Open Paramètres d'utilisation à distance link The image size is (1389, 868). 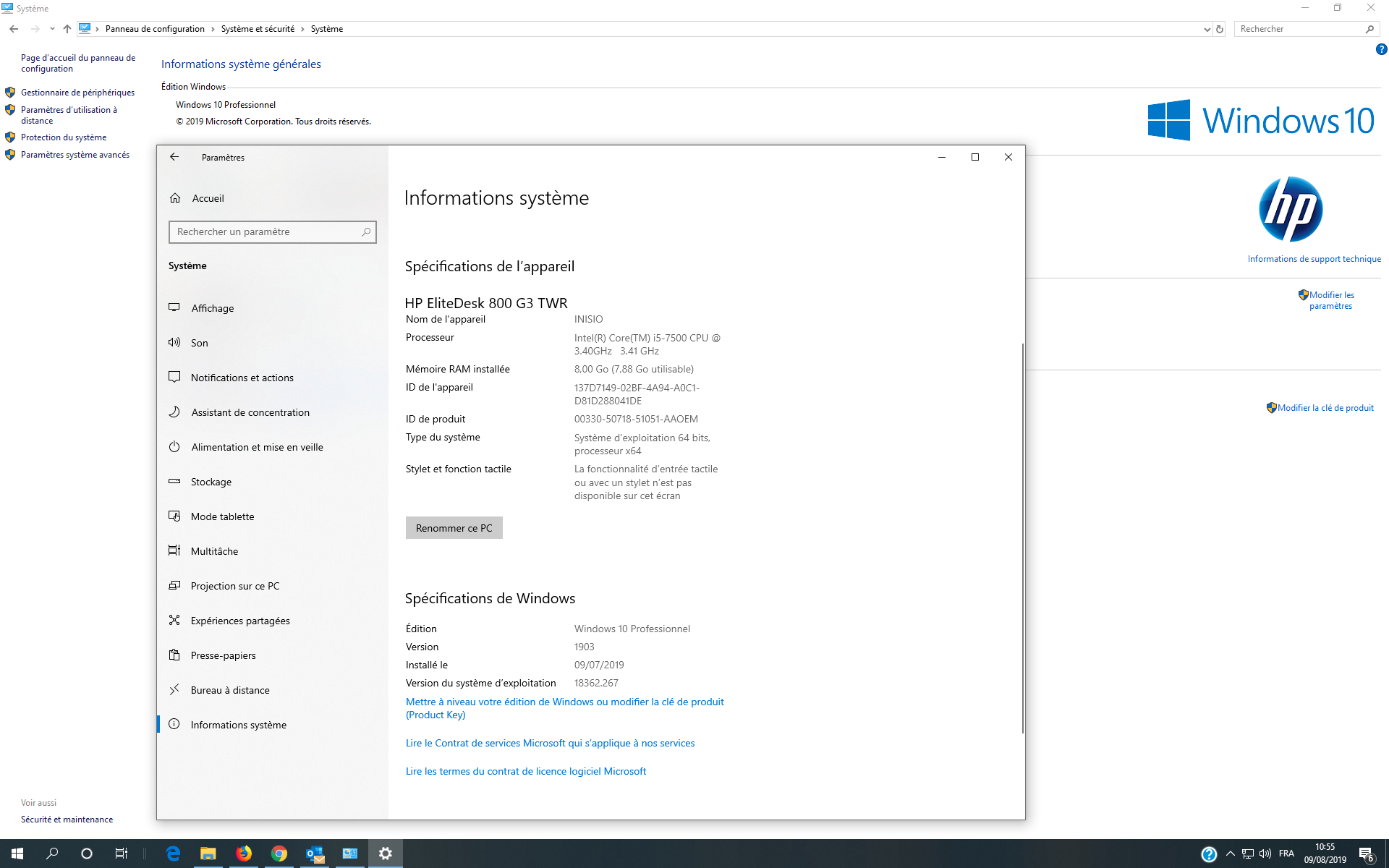coord(69,115)
